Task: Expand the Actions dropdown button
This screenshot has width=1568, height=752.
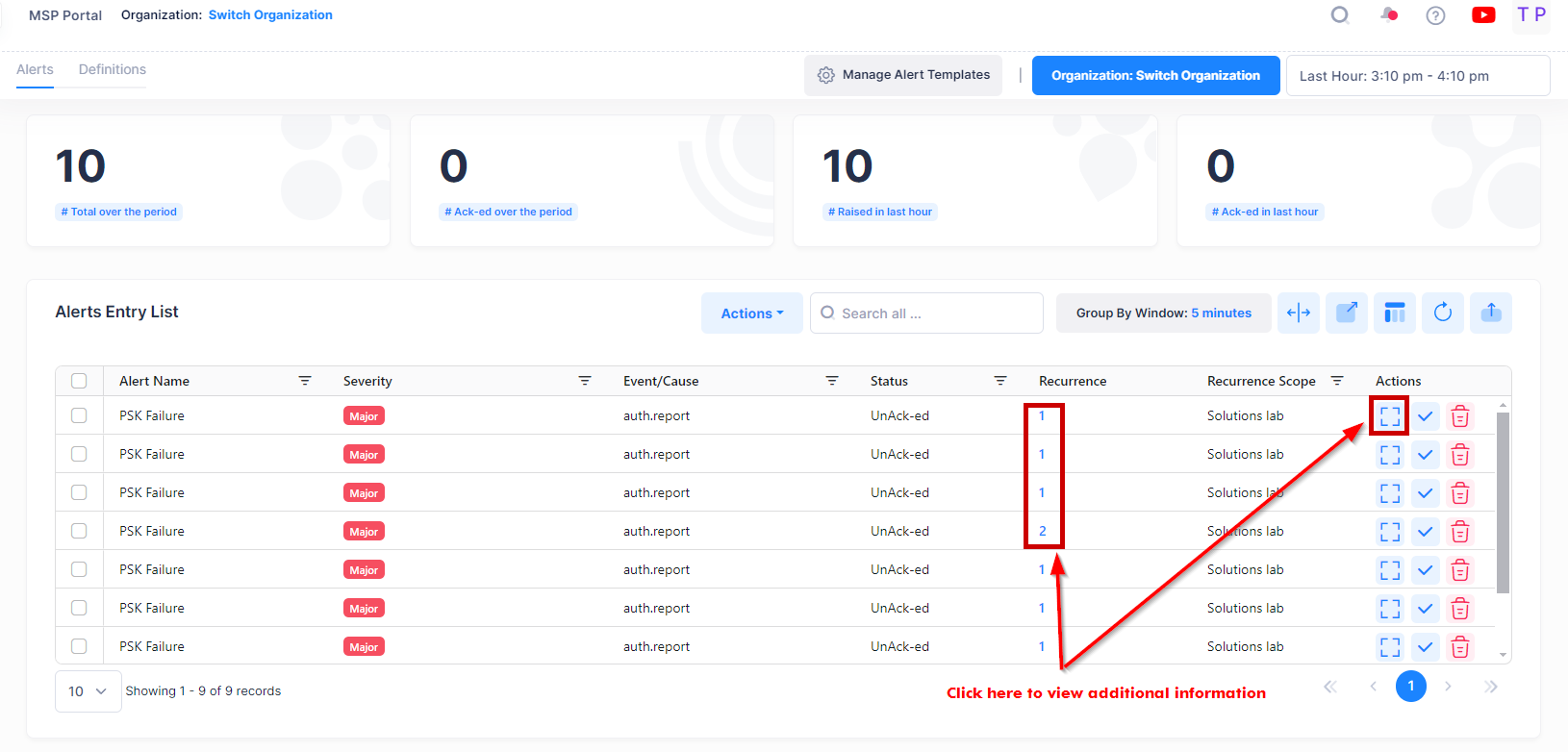Action: click(x=751, y=313)
